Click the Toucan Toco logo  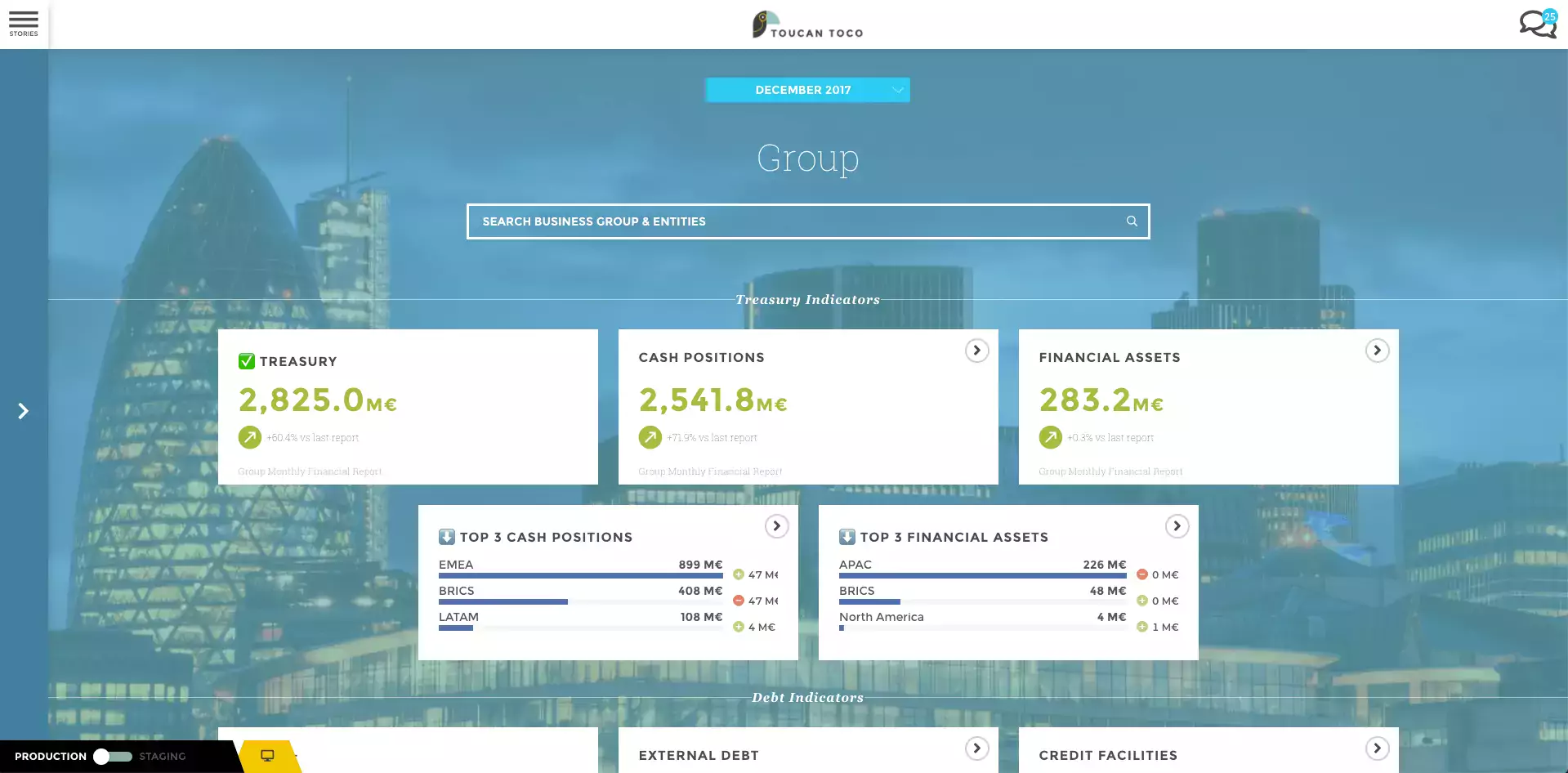[807, 25]
